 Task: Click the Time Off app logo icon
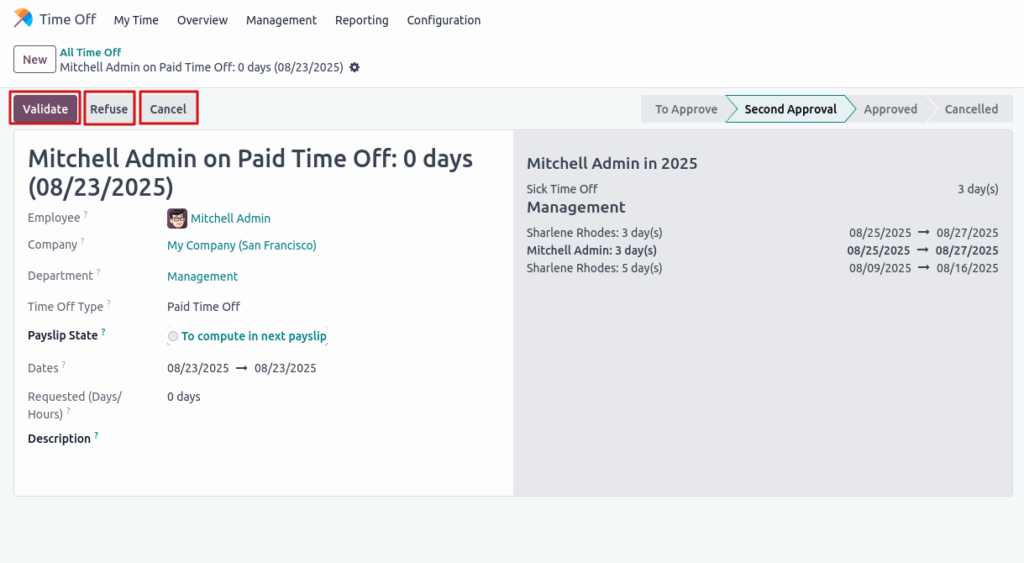(x=23, y=19)
